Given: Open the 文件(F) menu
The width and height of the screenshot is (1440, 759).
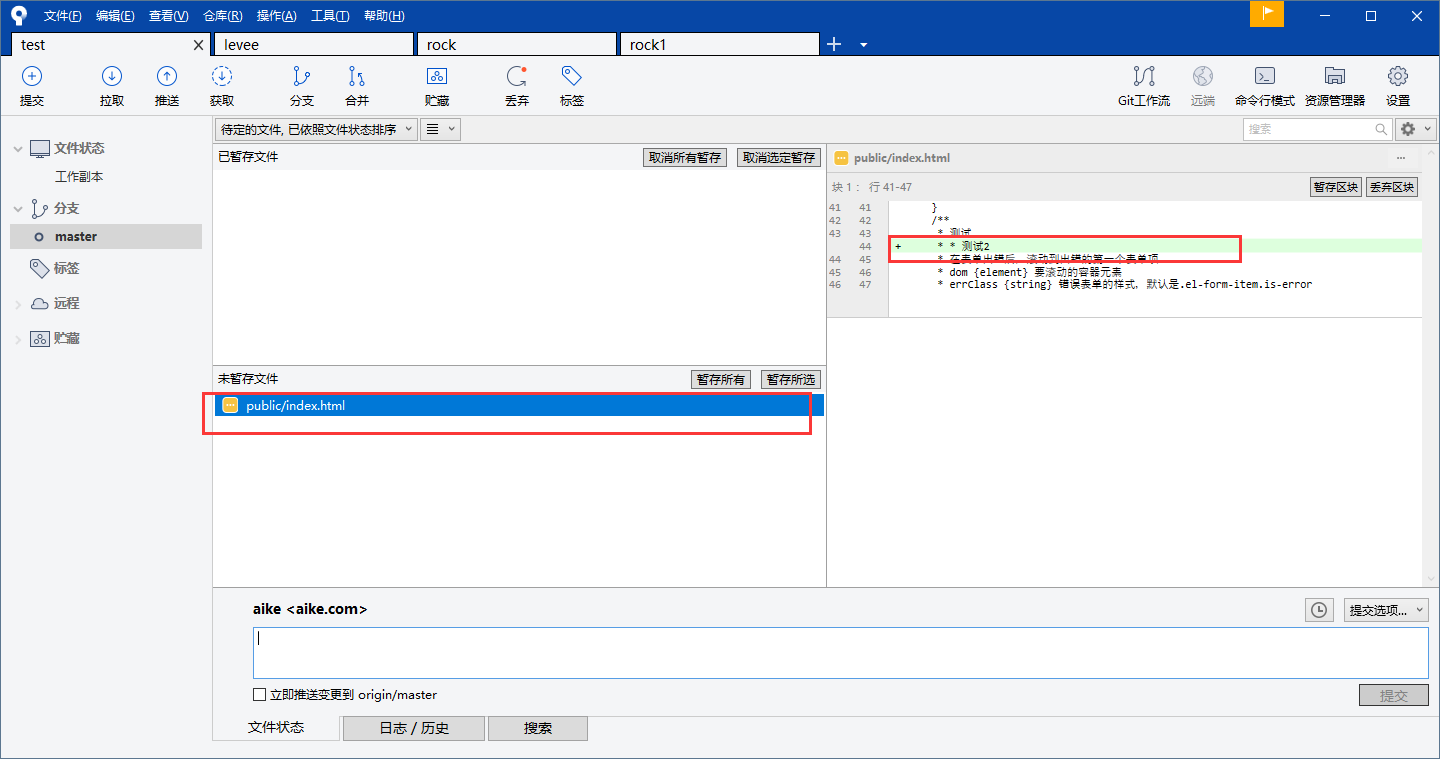Looking at the screenshot, I should [x=63, y=16].
